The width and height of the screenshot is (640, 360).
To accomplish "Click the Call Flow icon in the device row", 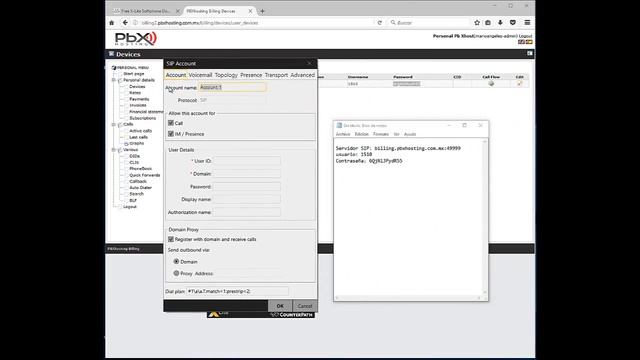I will tap(491, 84).
